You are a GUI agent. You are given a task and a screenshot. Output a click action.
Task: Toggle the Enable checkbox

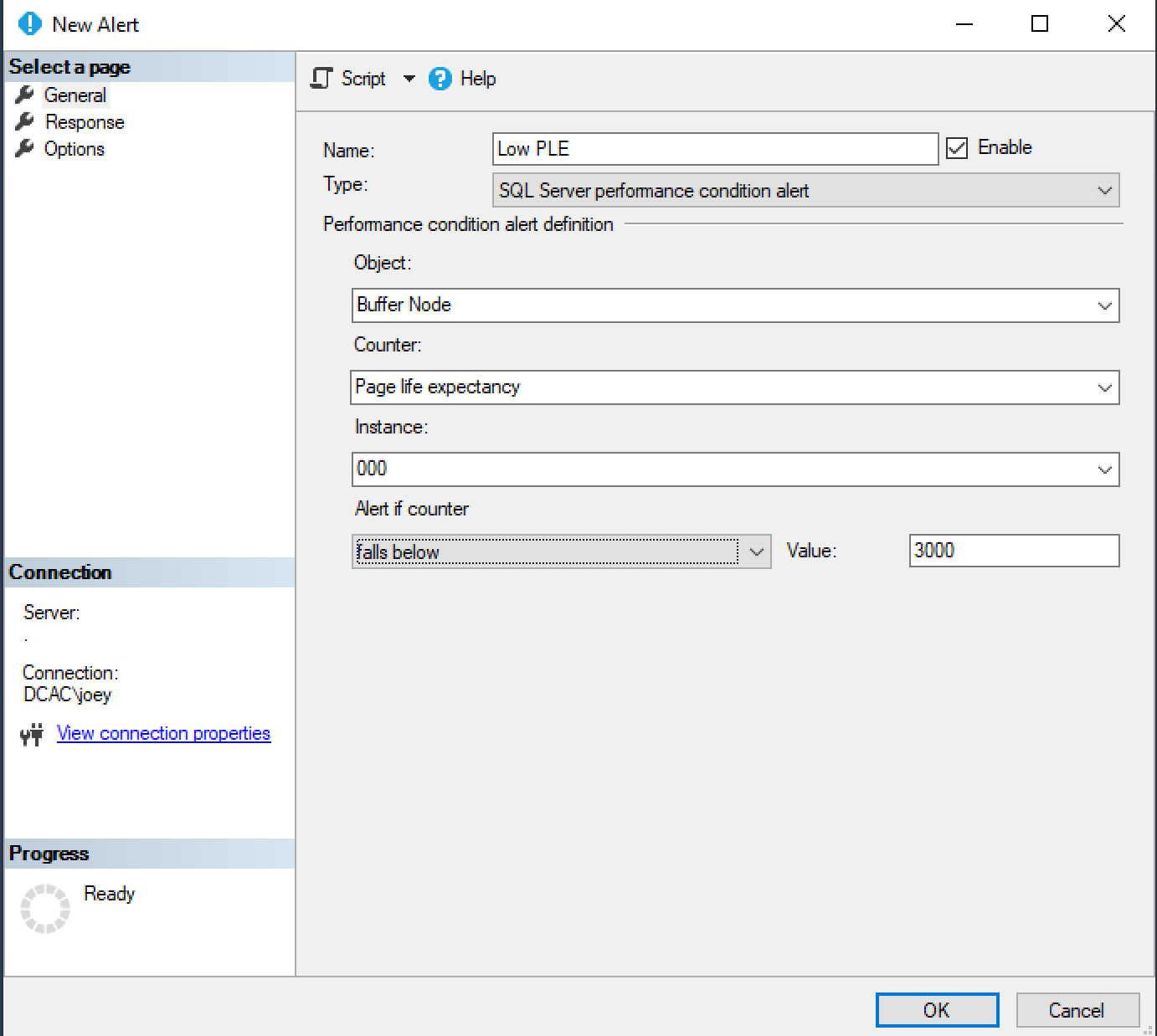pos(956,148)
